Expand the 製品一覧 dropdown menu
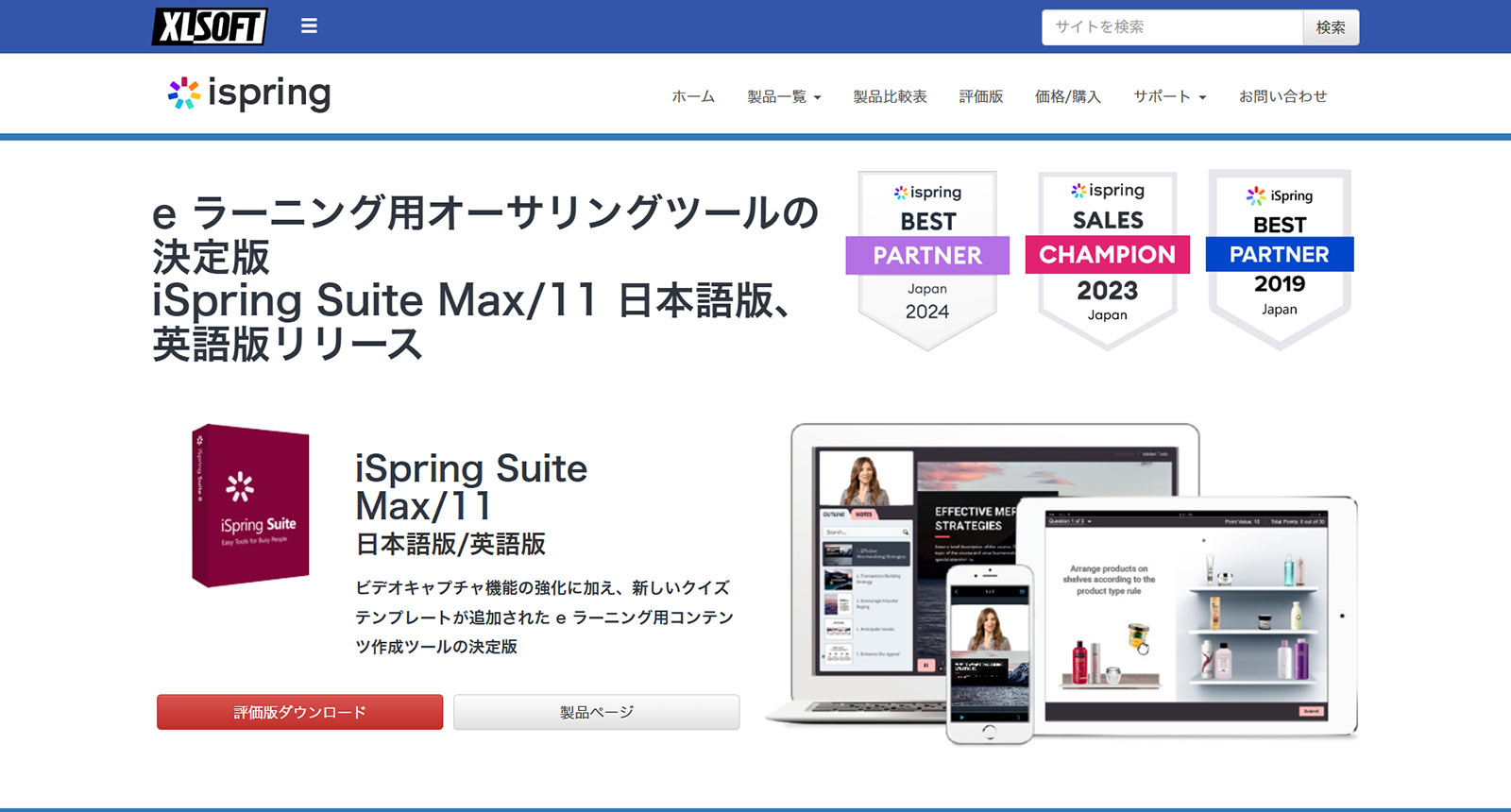 [x=784, y=96]
